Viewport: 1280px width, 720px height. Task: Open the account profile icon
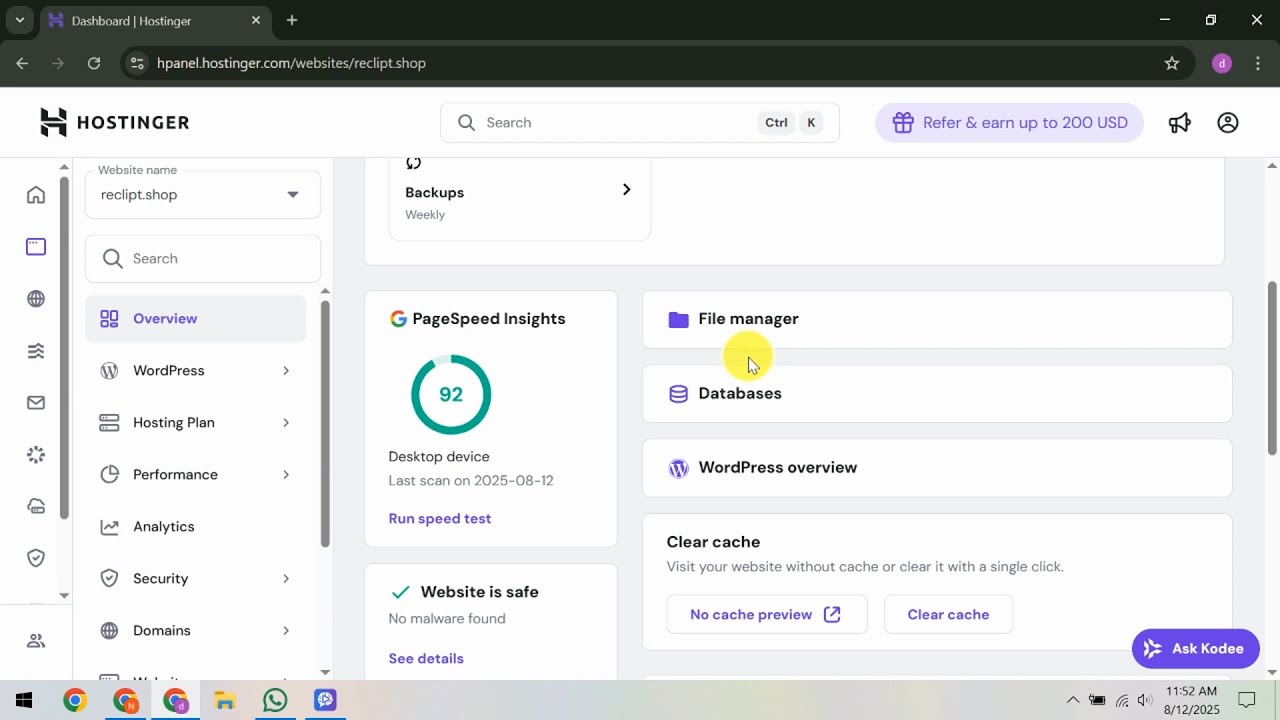(x=1228, y=123)
